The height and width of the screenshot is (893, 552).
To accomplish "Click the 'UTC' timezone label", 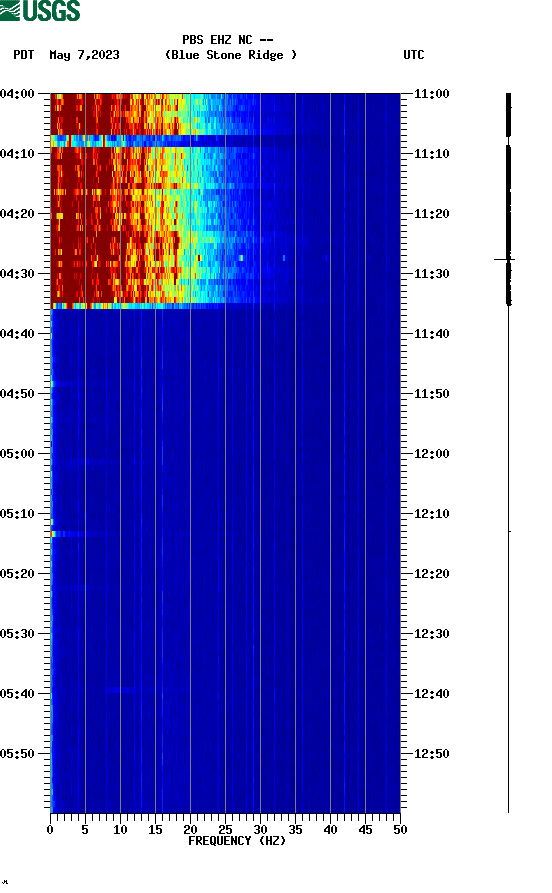I will [x=414, y=55].
